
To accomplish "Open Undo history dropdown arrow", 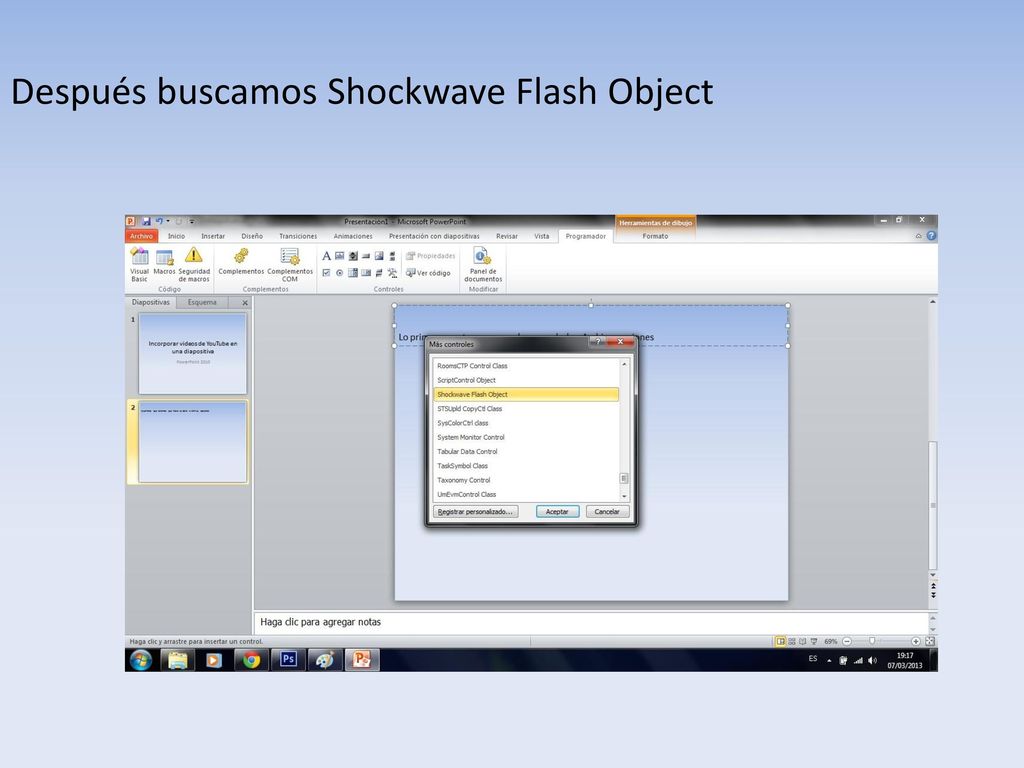I will 168,221.
